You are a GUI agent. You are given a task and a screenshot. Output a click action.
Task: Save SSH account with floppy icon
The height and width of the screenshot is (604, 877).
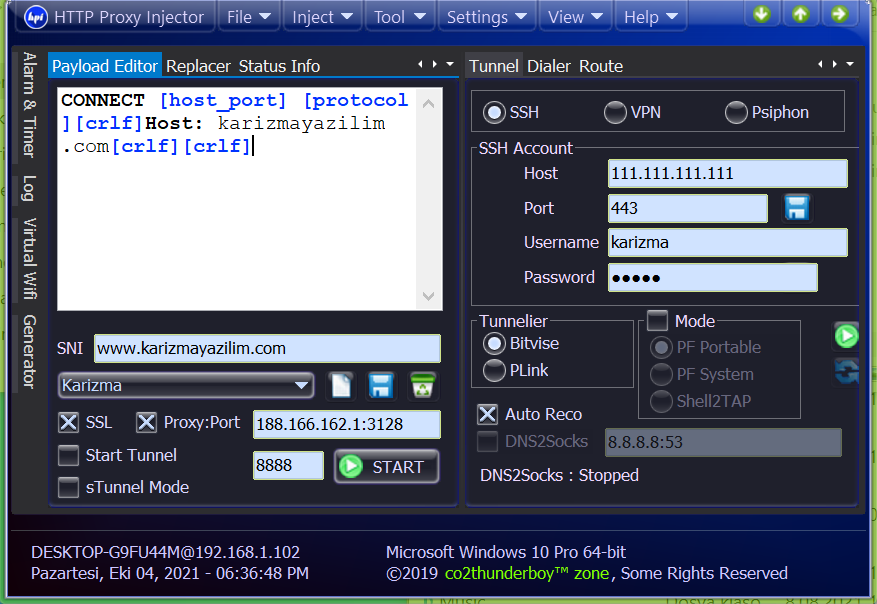[796, 208]
